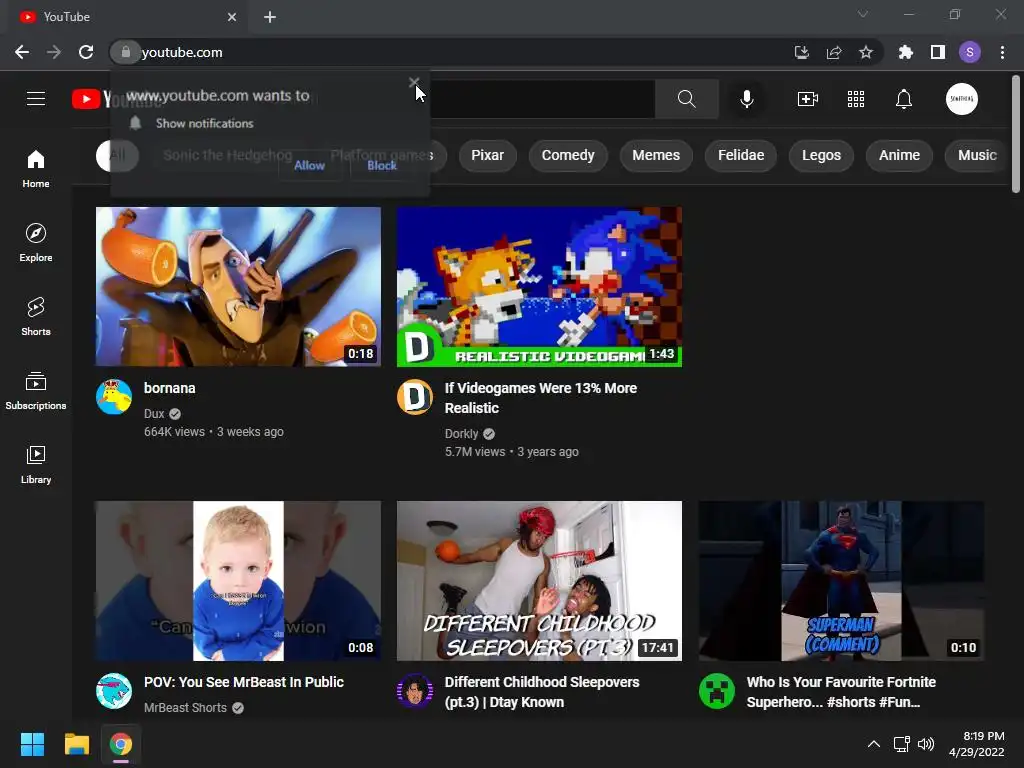Viewport: 1024px width, 768px height.
Task: Toggle the browser side panel
Action: coord(938,52)
